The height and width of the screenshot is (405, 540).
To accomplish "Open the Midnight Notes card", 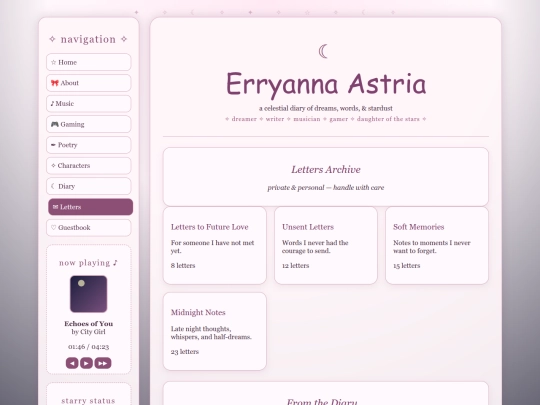I will click(x=215, y=331).
